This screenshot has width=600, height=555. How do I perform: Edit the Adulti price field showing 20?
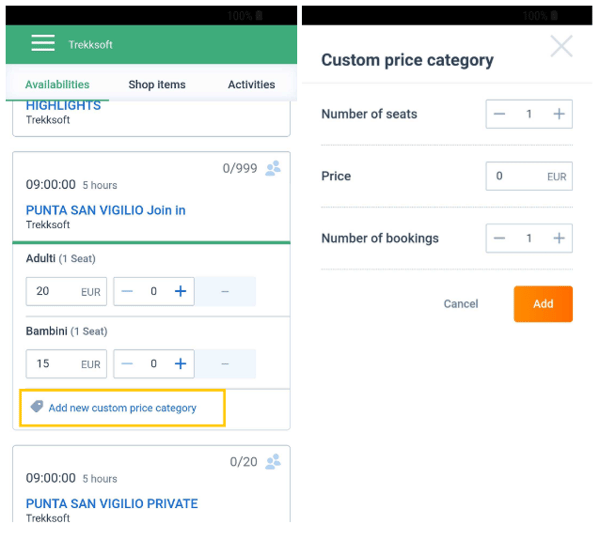[66, 291]
